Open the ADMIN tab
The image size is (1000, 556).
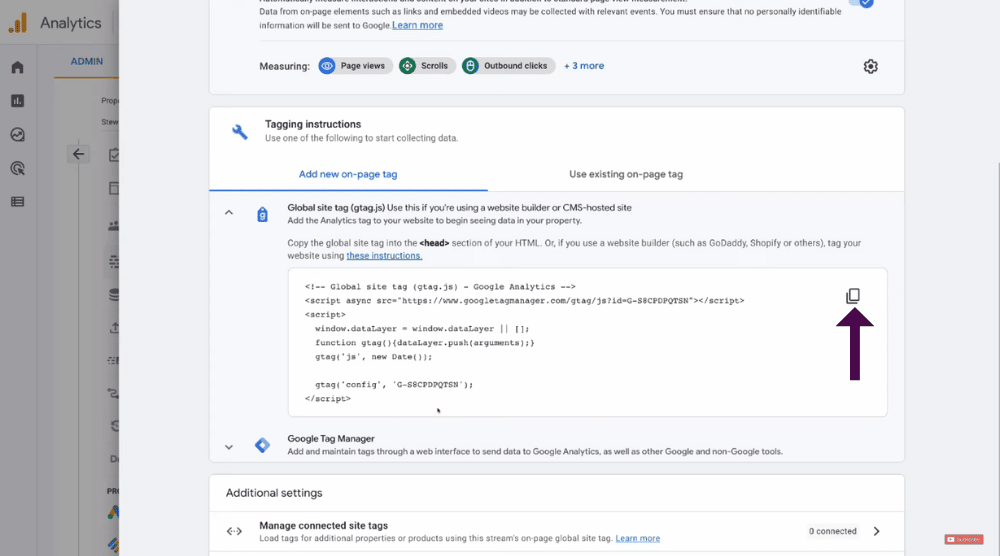(x=87, y=61)
